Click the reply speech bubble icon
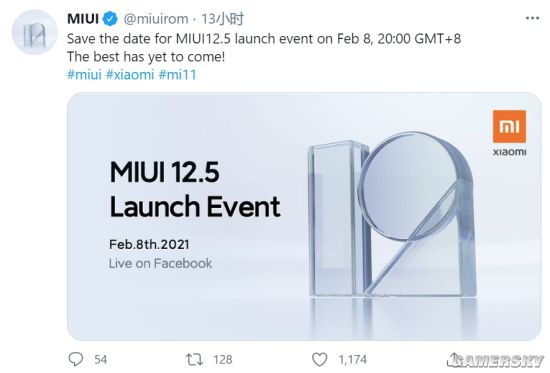Screen dimensions: 550x373 (75, 359)
